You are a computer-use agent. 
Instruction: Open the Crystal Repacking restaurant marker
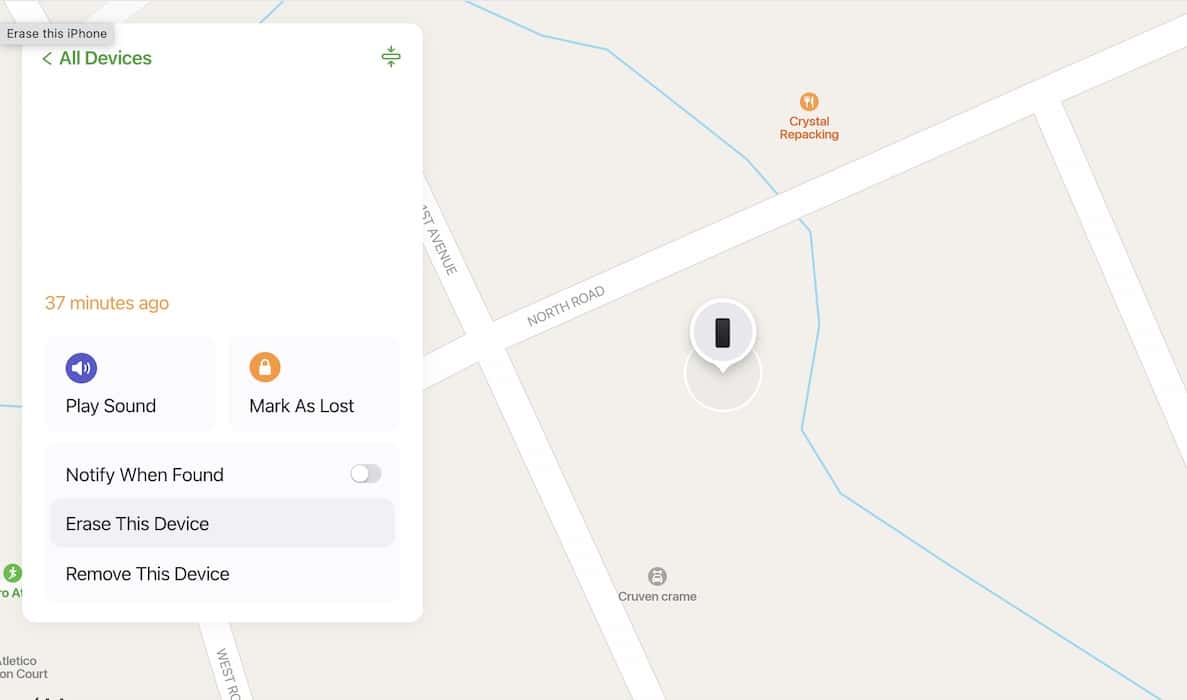[x=808, y=101]
